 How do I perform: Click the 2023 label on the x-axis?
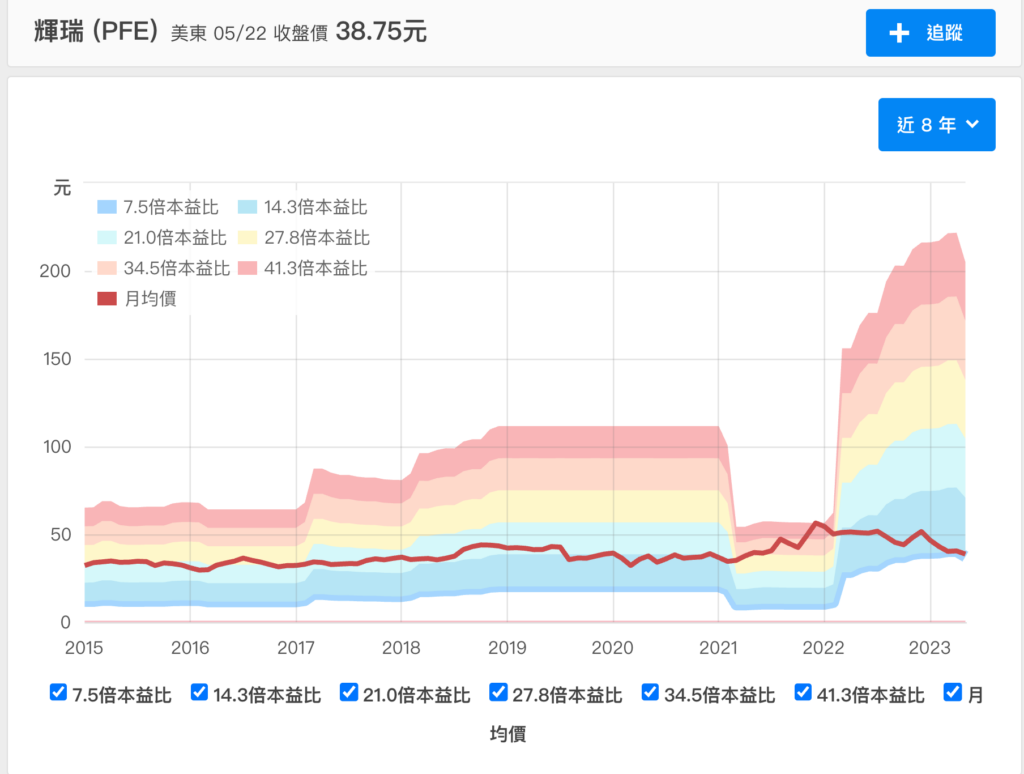tap(932, 648)
